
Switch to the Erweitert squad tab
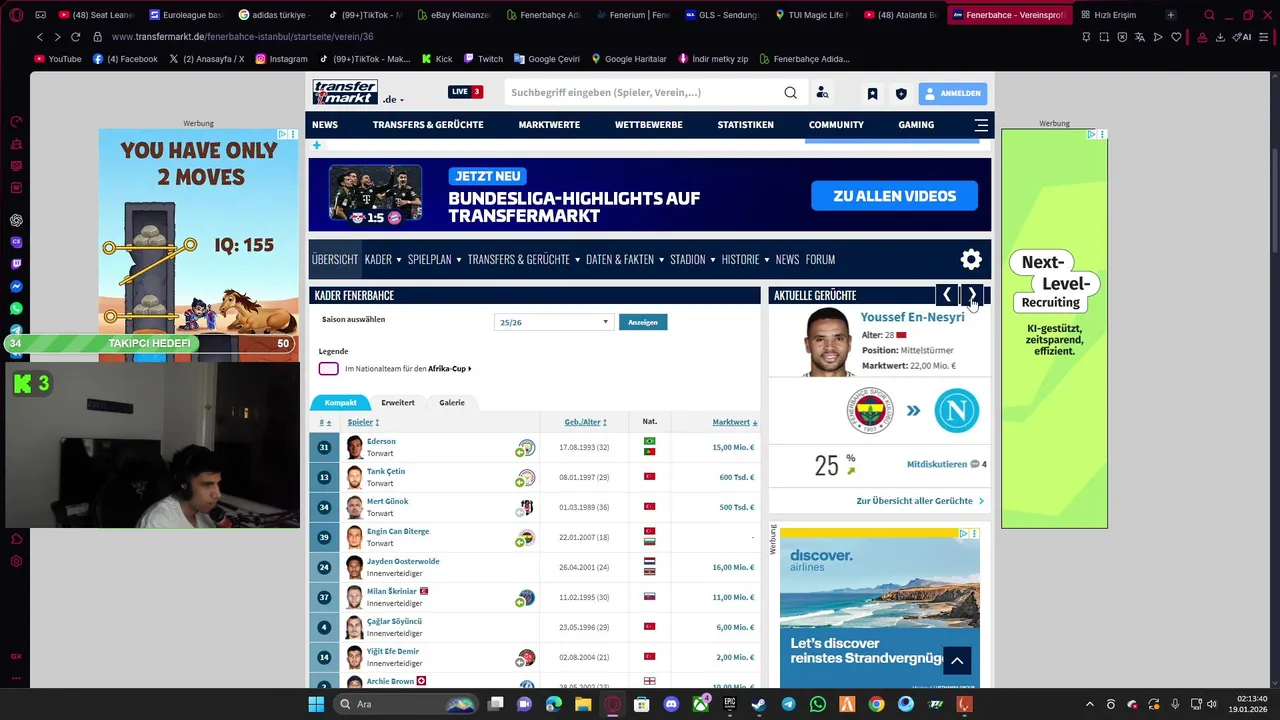397,402
